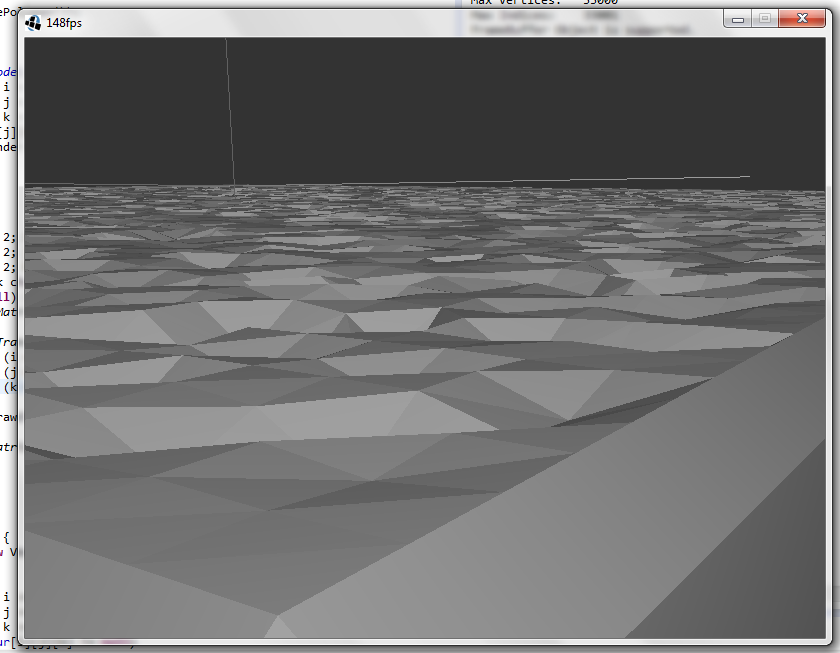Click the window's bottom-right resize corner
The image size is (840, 653).
click(x=832, y=643)
